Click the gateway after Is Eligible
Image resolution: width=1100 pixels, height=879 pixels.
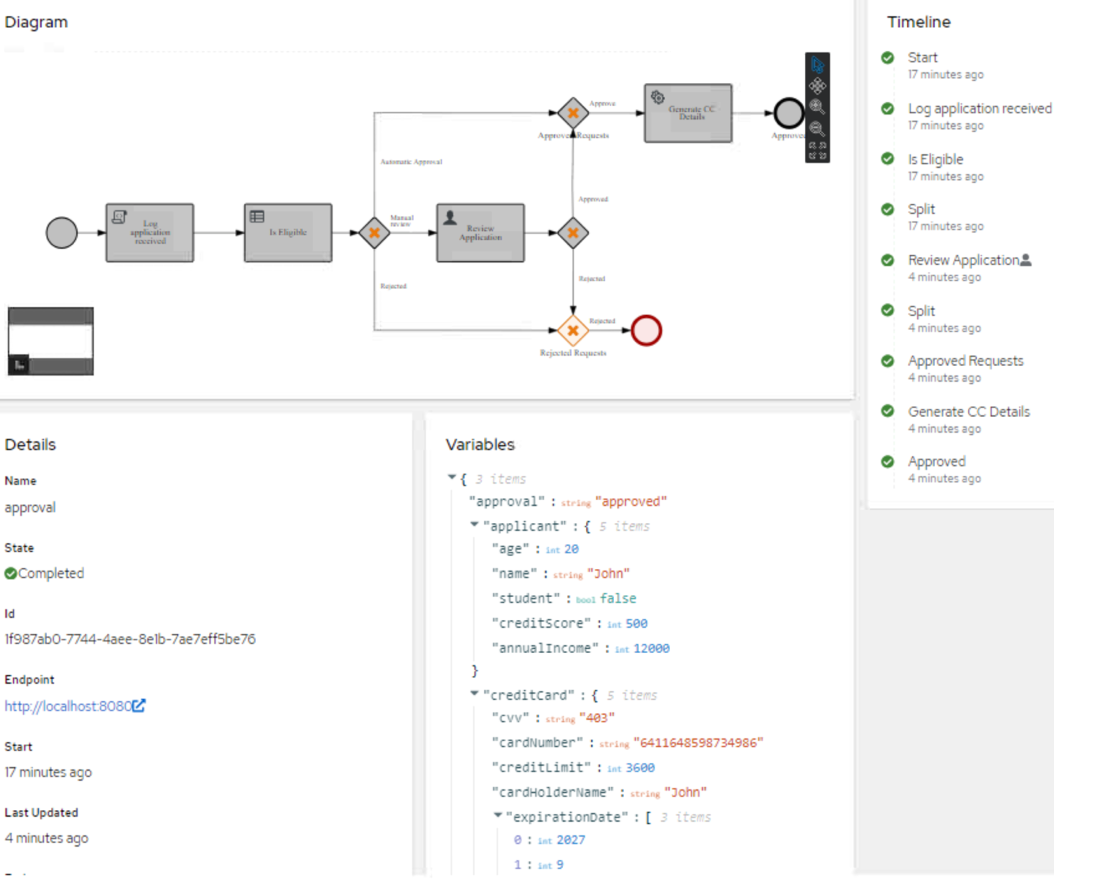[x=374, y=233]
